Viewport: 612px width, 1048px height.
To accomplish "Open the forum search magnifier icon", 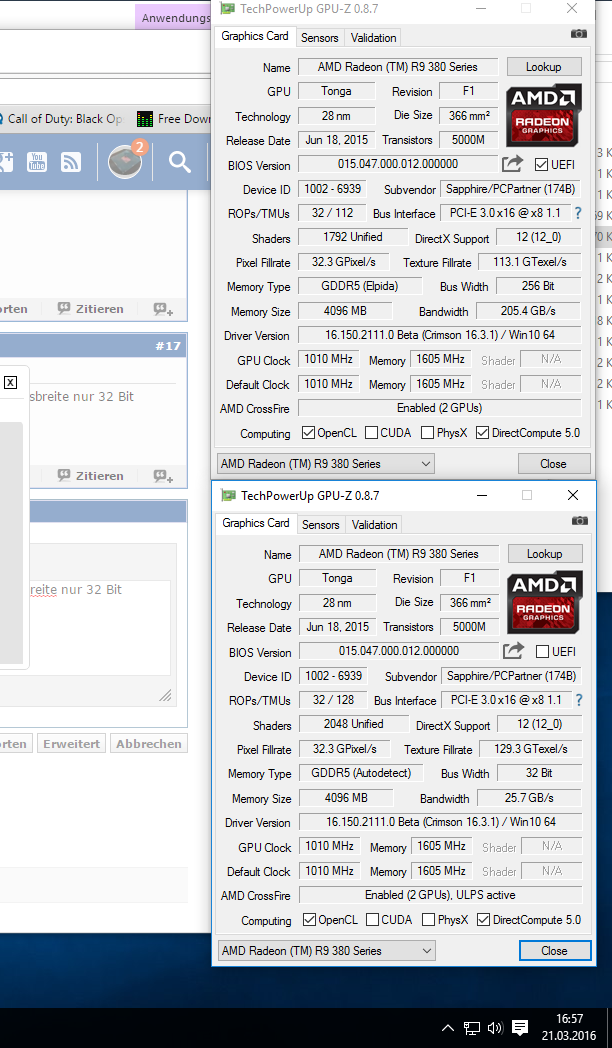I will point(179,162).
